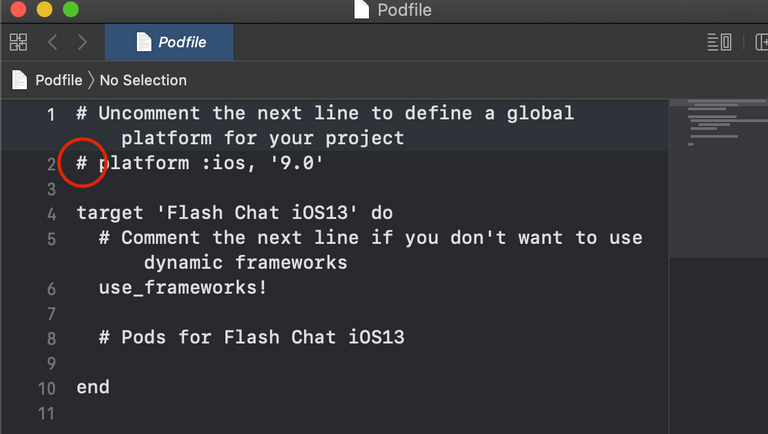Viewport: 768px width, 434px height.
Task: Click the Podfile breadcrumb in the jump bar
Action: pos(59,80)
